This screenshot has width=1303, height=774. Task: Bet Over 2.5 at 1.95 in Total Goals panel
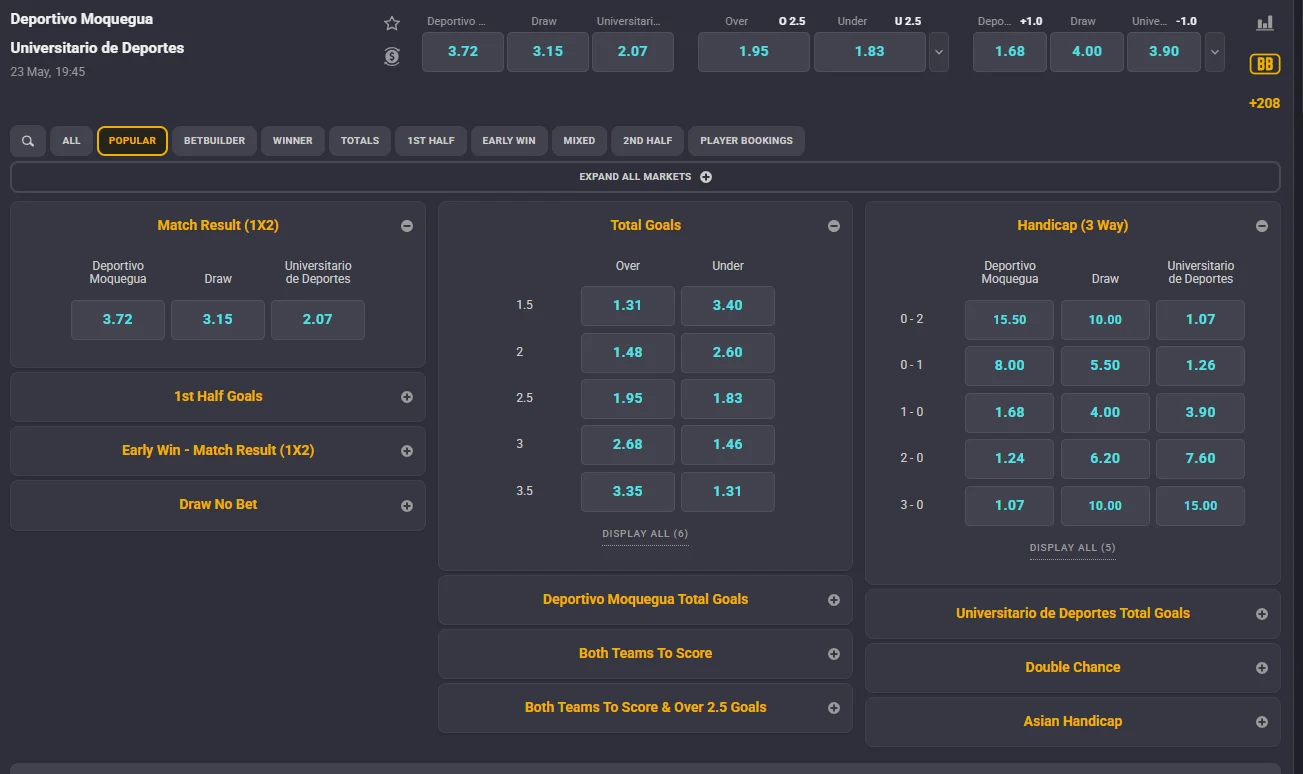click(628, 399)
